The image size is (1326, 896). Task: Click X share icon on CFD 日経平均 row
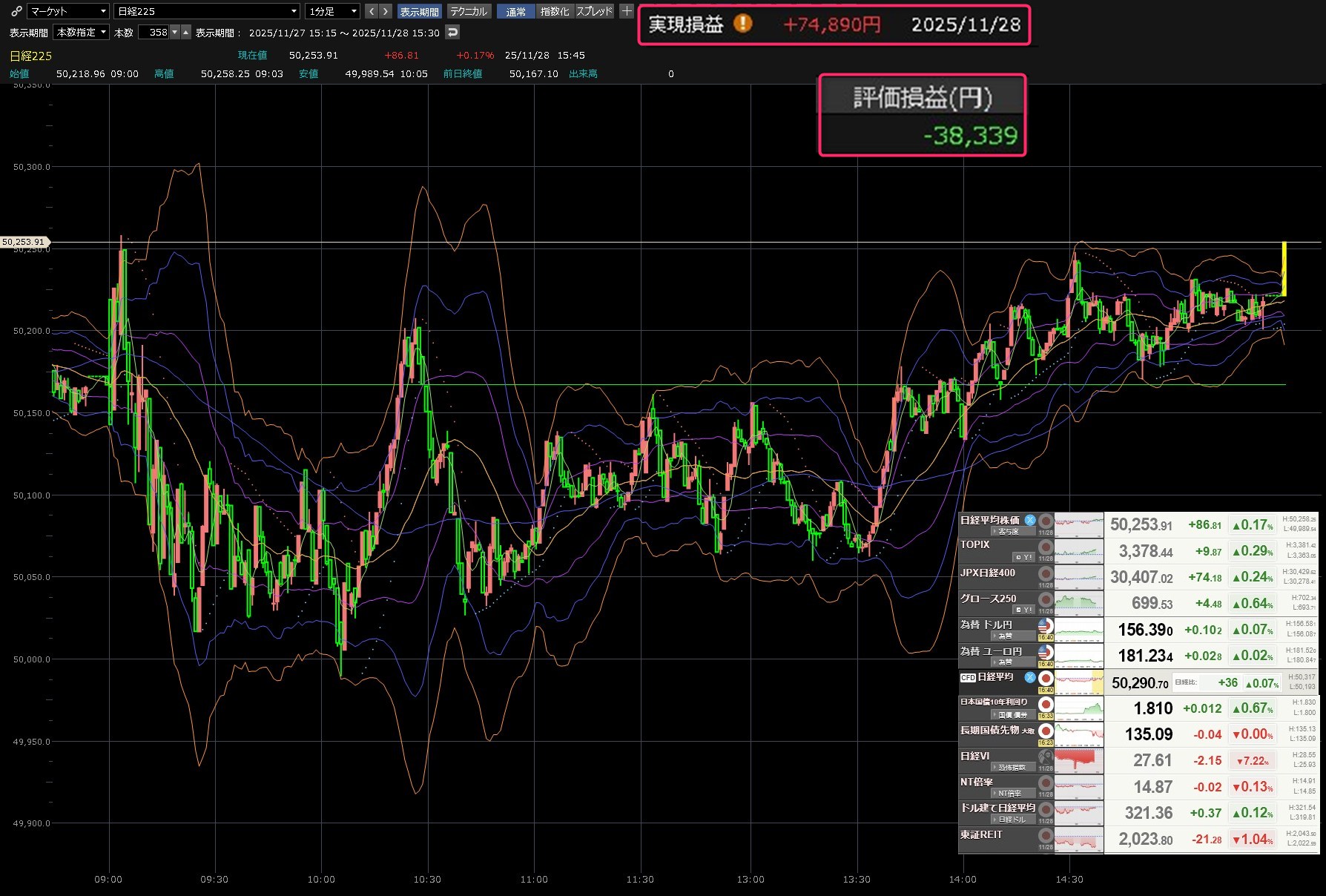click(x=1029, y=677)
